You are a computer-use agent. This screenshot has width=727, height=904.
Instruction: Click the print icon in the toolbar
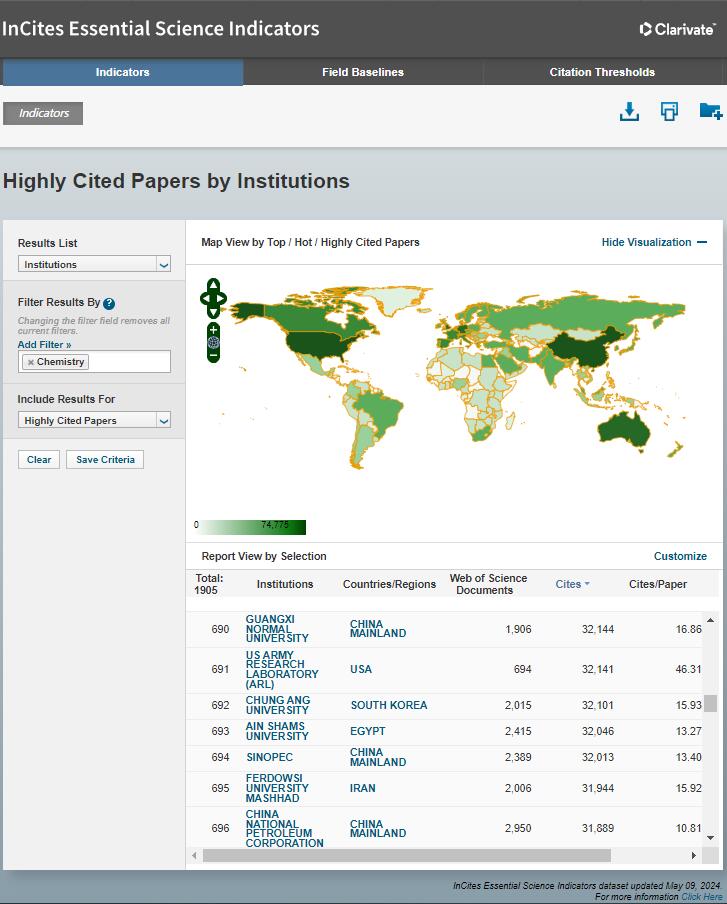[669, 111]
